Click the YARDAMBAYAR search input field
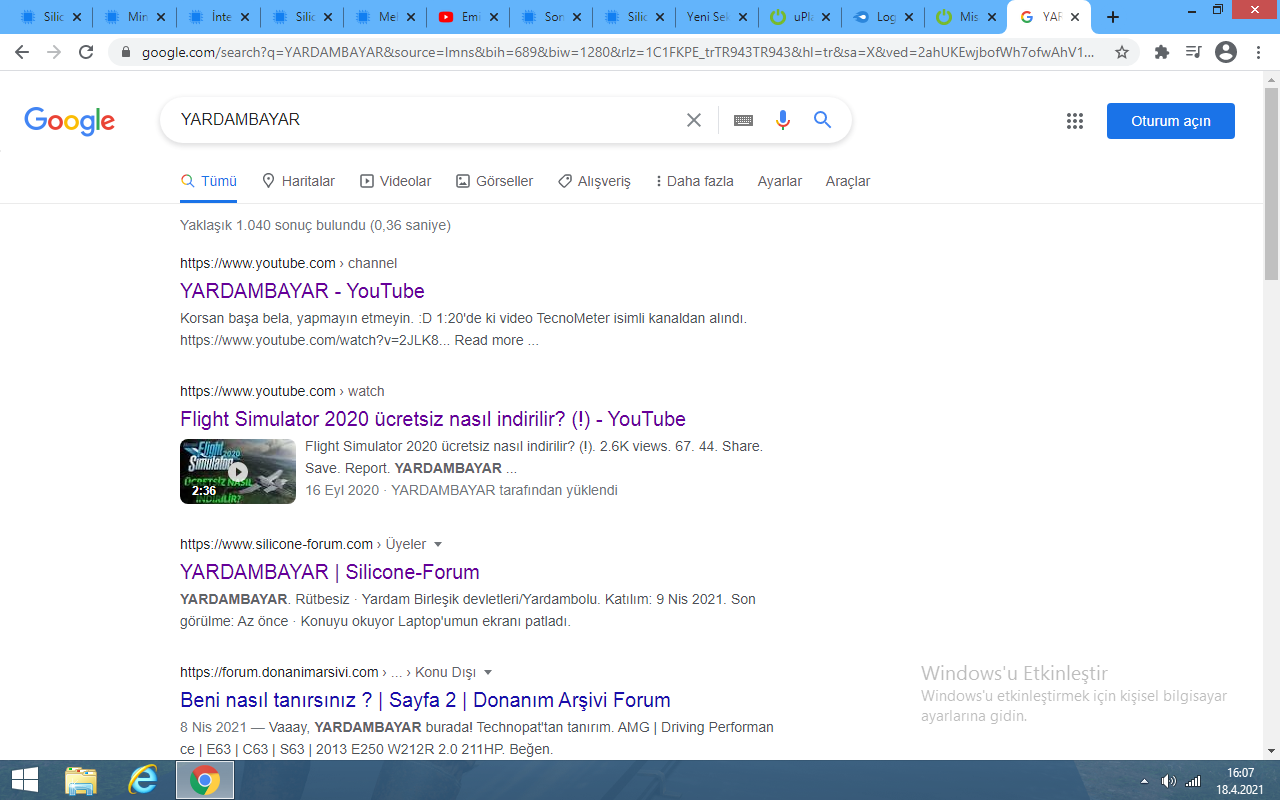Screen dimensions: 1280x800 coord(425,120)
